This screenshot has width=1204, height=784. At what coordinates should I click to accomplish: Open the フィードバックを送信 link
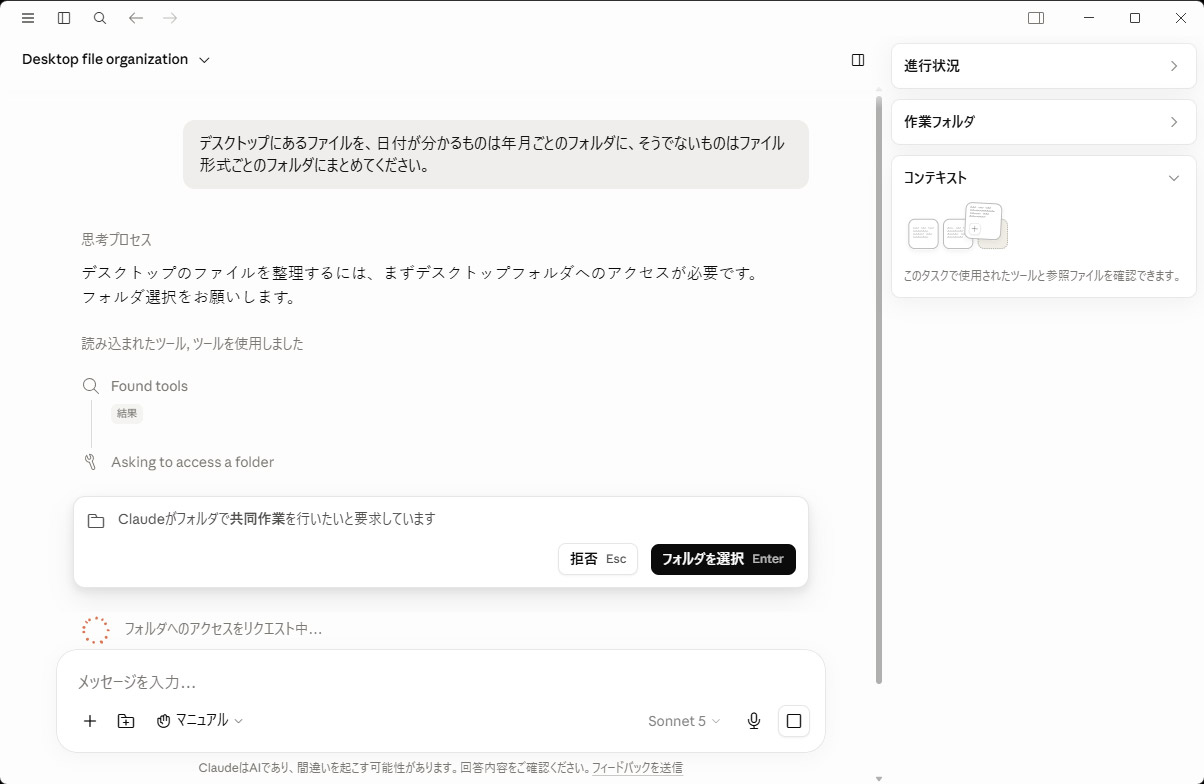click(x=637, y=768)
